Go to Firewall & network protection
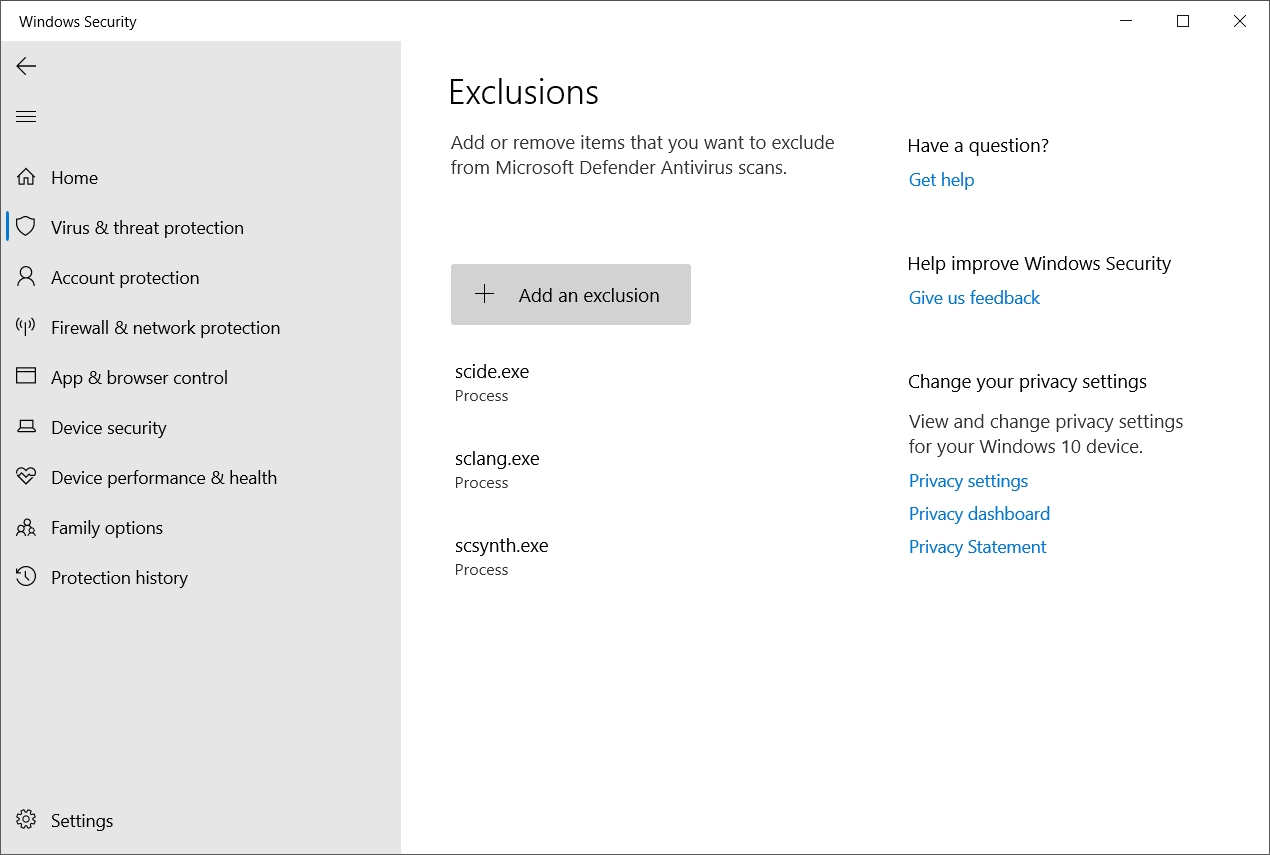 (x=200, y=327)
